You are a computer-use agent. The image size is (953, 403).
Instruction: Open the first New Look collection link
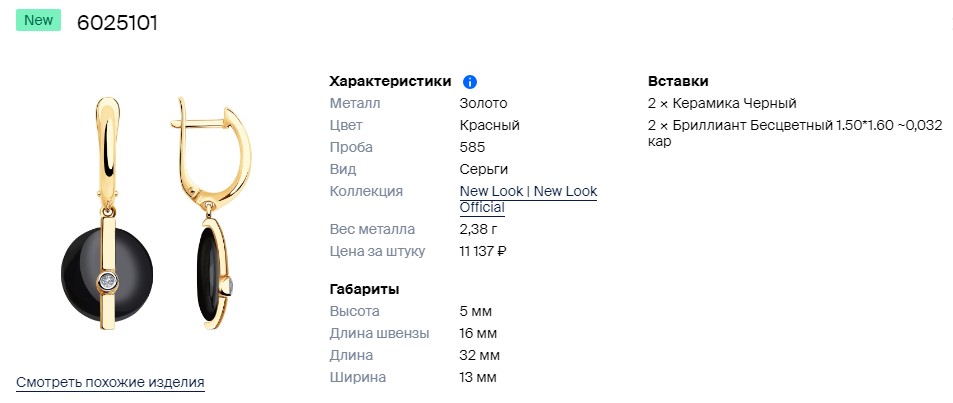[x=492, y=191]
